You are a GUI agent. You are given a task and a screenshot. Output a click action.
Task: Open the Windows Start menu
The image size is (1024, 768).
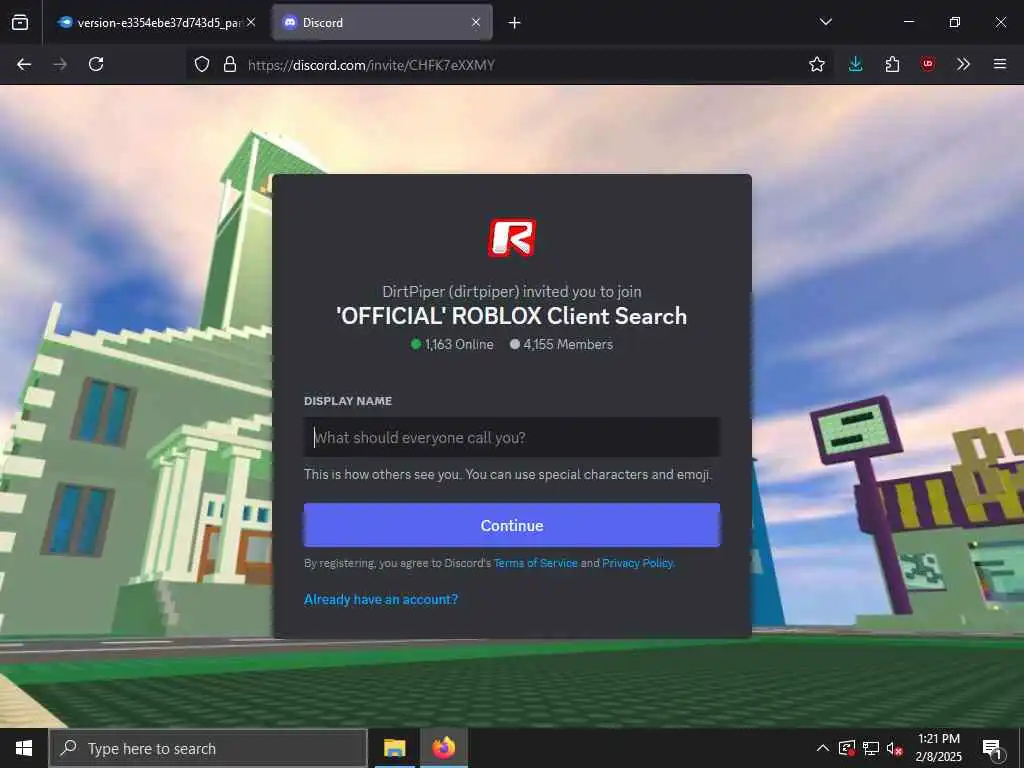(24, 748)
